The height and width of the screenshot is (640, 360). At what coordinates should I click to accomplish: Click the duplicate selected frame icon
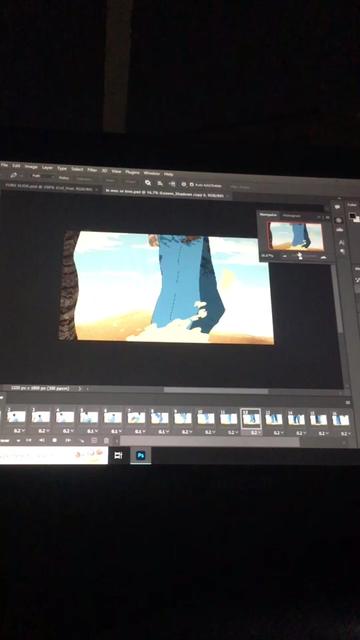click(94, 441)
